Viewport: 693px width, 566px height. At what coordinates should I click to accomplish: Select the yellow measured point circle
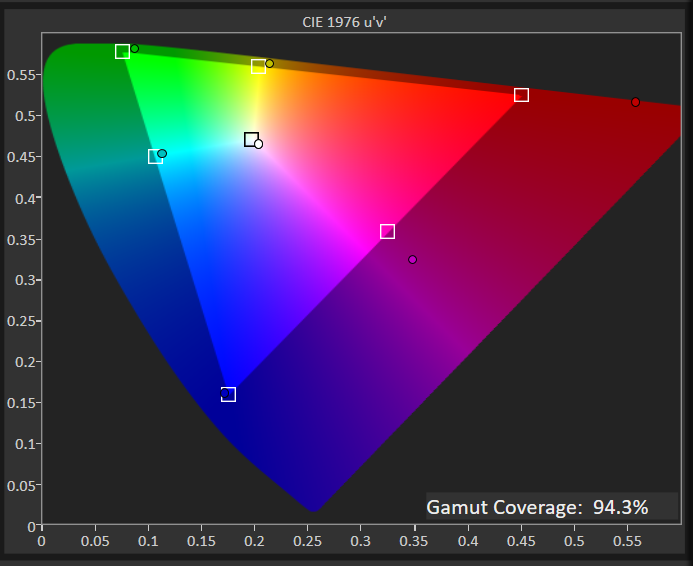pyautogui.click(x=269, y=63)
